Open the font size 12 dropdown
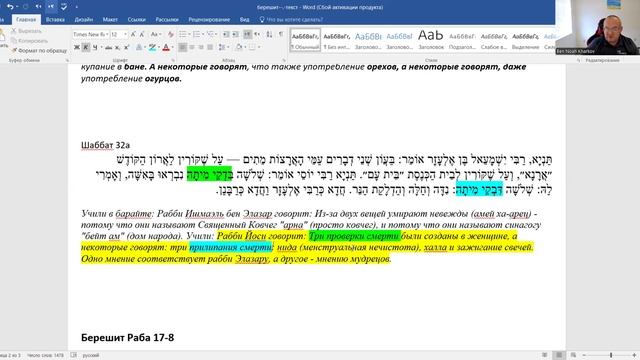 click(x=125, y=35)
